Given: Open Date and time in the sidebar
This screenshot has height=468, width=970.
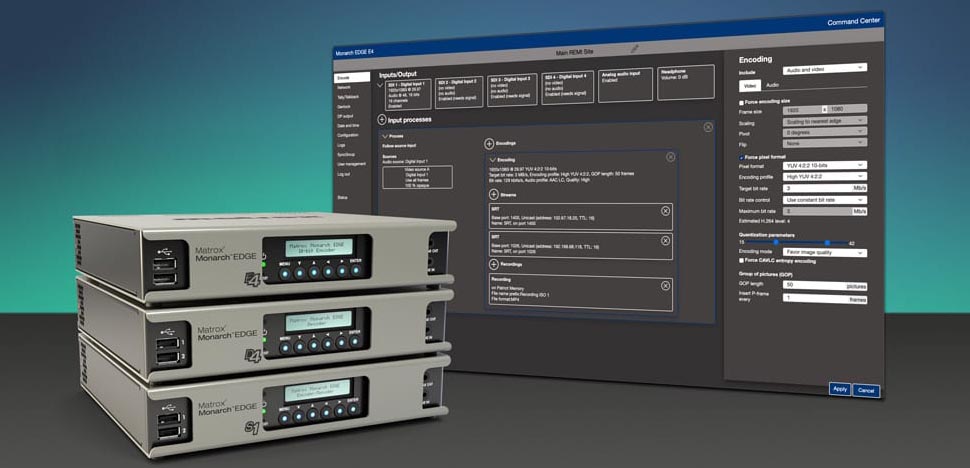Looking at the screenshot, I should [x=347, y=126].
